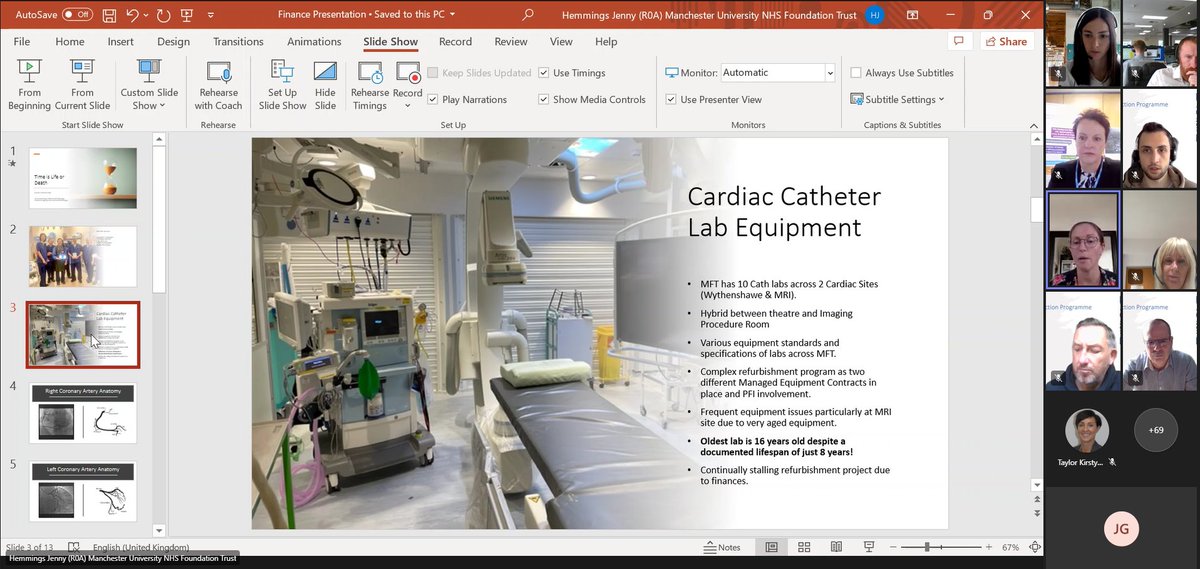Click the Monitor display icon

pyautogui.click(x=672, y=73)
